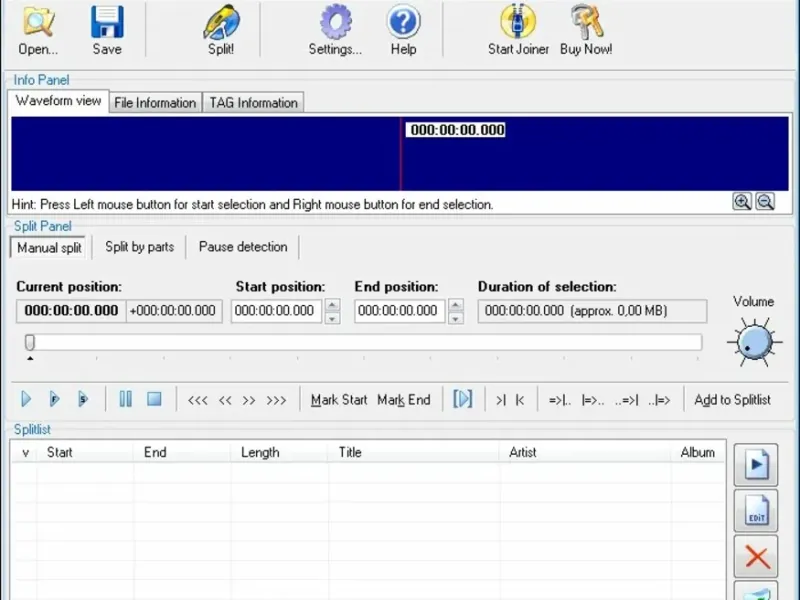Play selected splitlist item

756,465
